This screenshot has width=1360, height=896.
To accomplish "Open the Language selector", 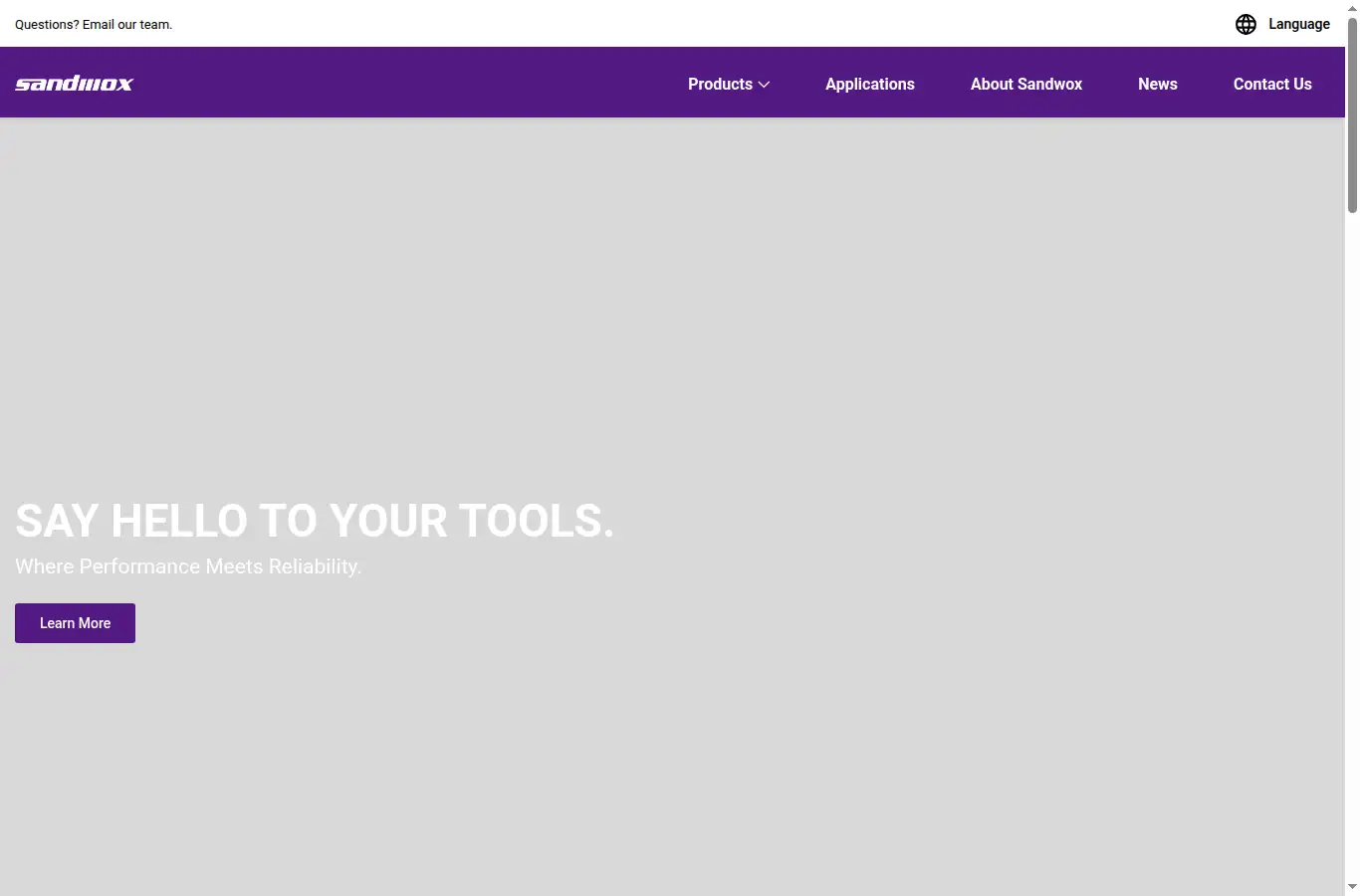I will (1298, 24).
